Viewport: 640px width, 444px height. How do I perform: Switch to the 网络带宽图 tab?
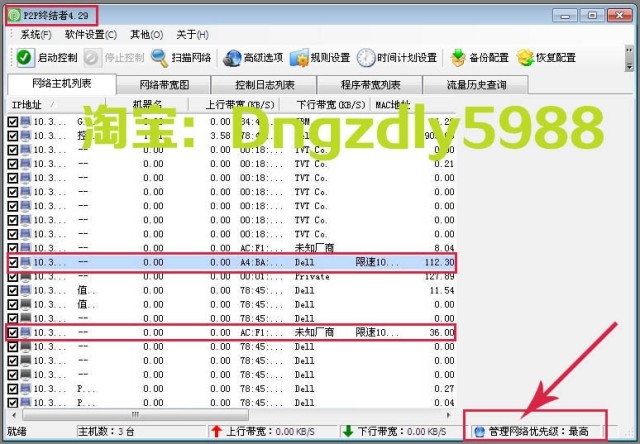pos(164,85)
